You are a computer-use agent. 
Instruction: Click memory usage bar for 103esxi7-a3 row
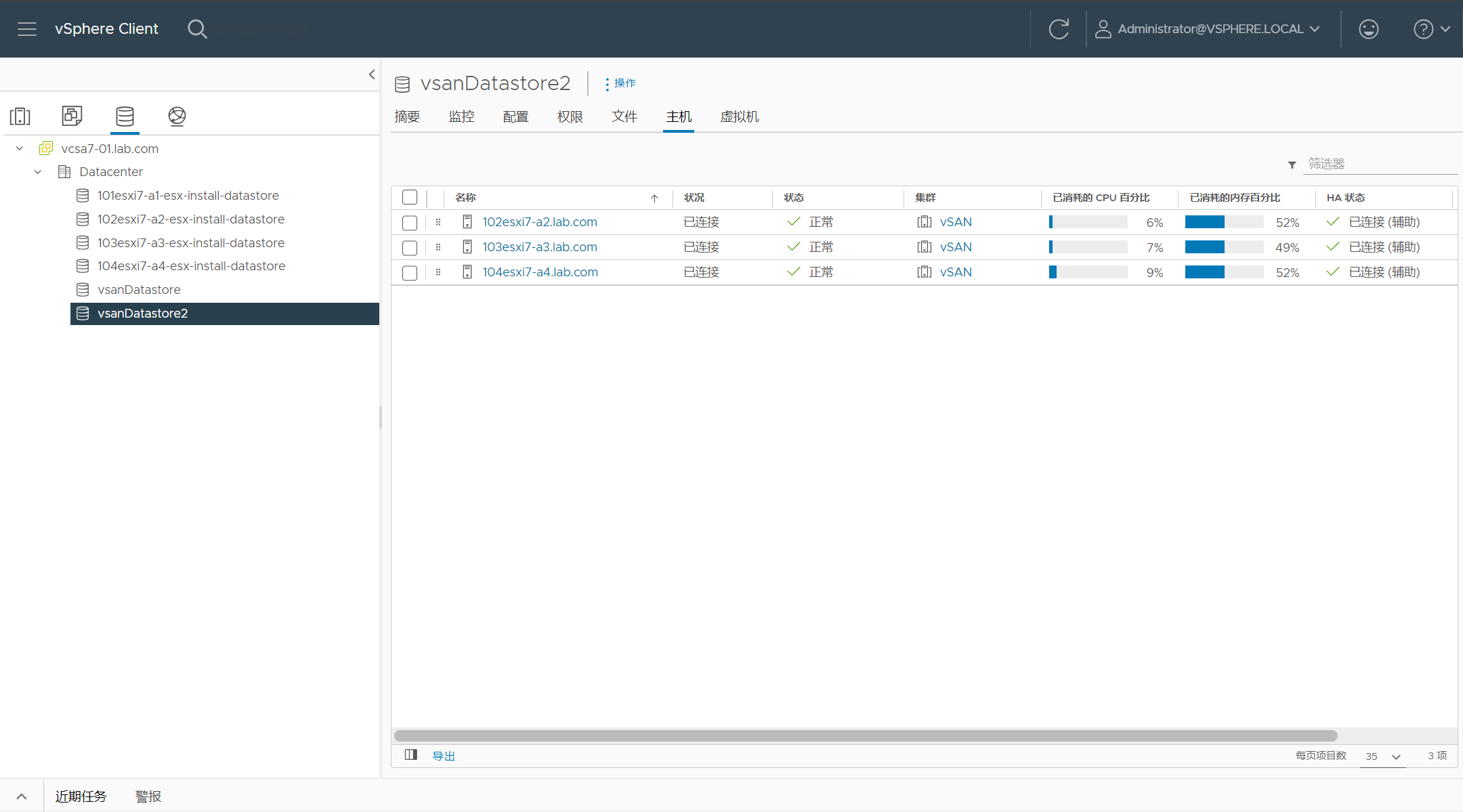tap(1224, 247)
